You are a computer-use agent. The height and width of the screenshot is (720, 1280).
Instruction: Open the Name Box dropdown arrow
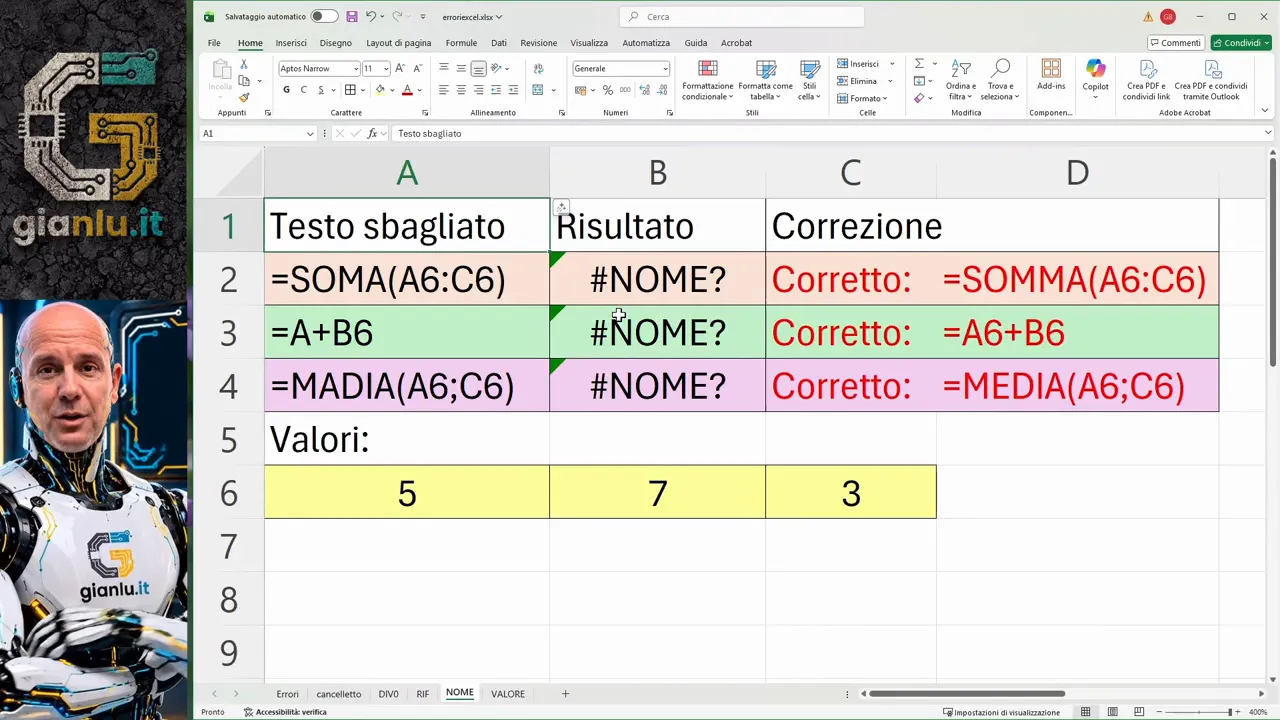click(310, 133)
